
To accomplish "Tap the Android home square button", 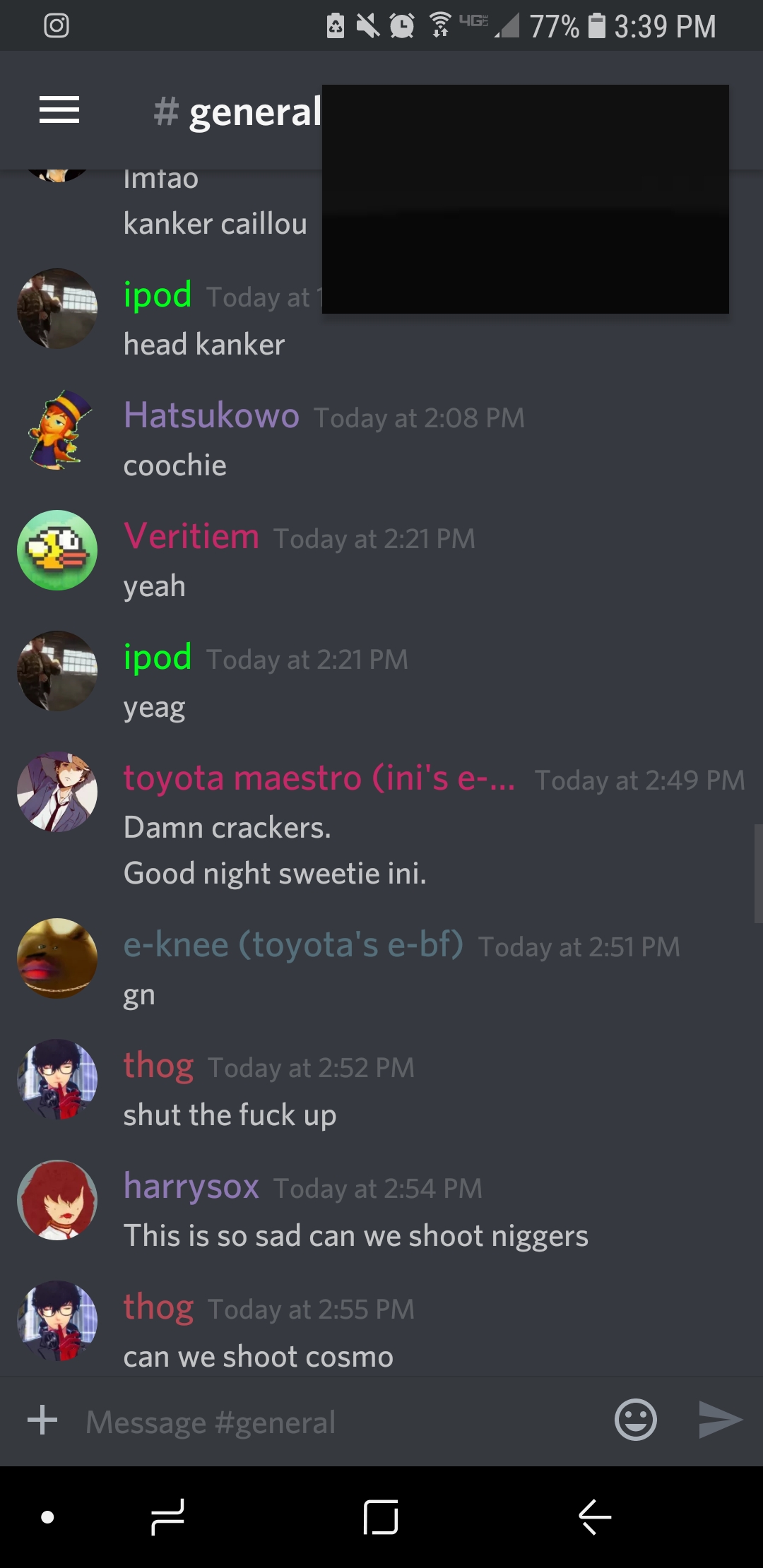I will click(381, 1516).
